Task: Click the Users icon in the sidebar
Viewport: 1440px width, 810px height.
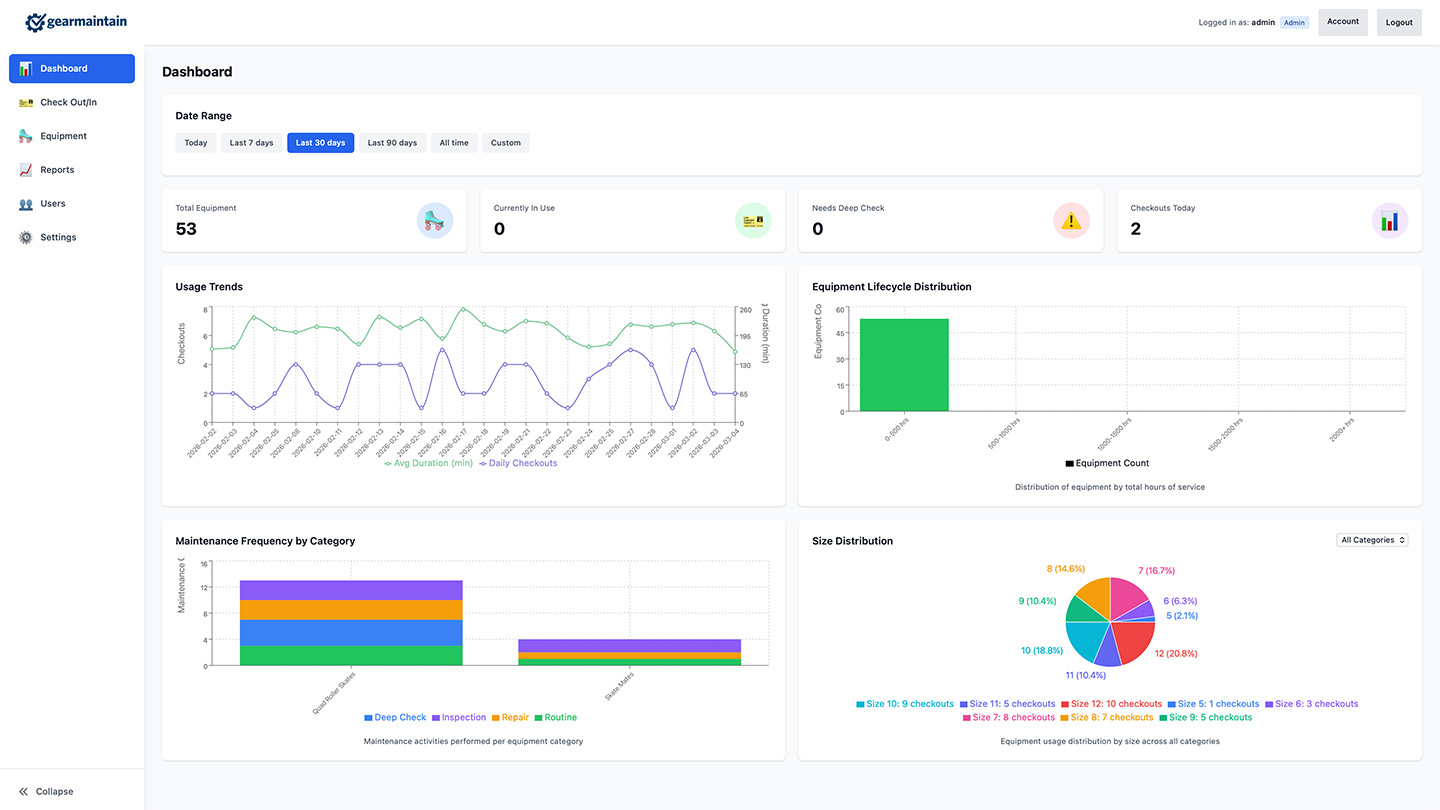Action: 24,203
